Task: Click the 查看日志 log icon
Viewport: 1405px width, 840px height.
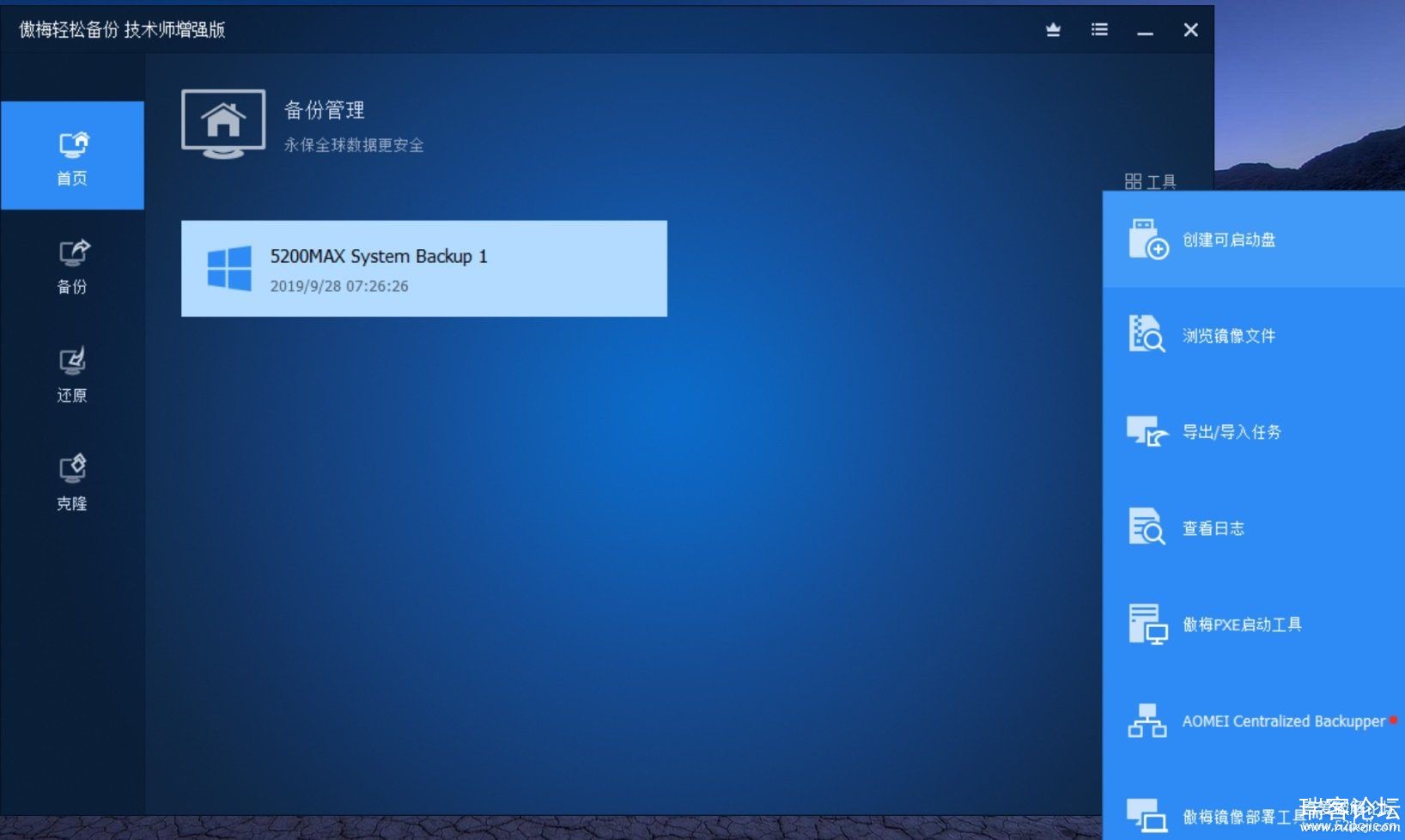Action: click(x=1147, y=527)
